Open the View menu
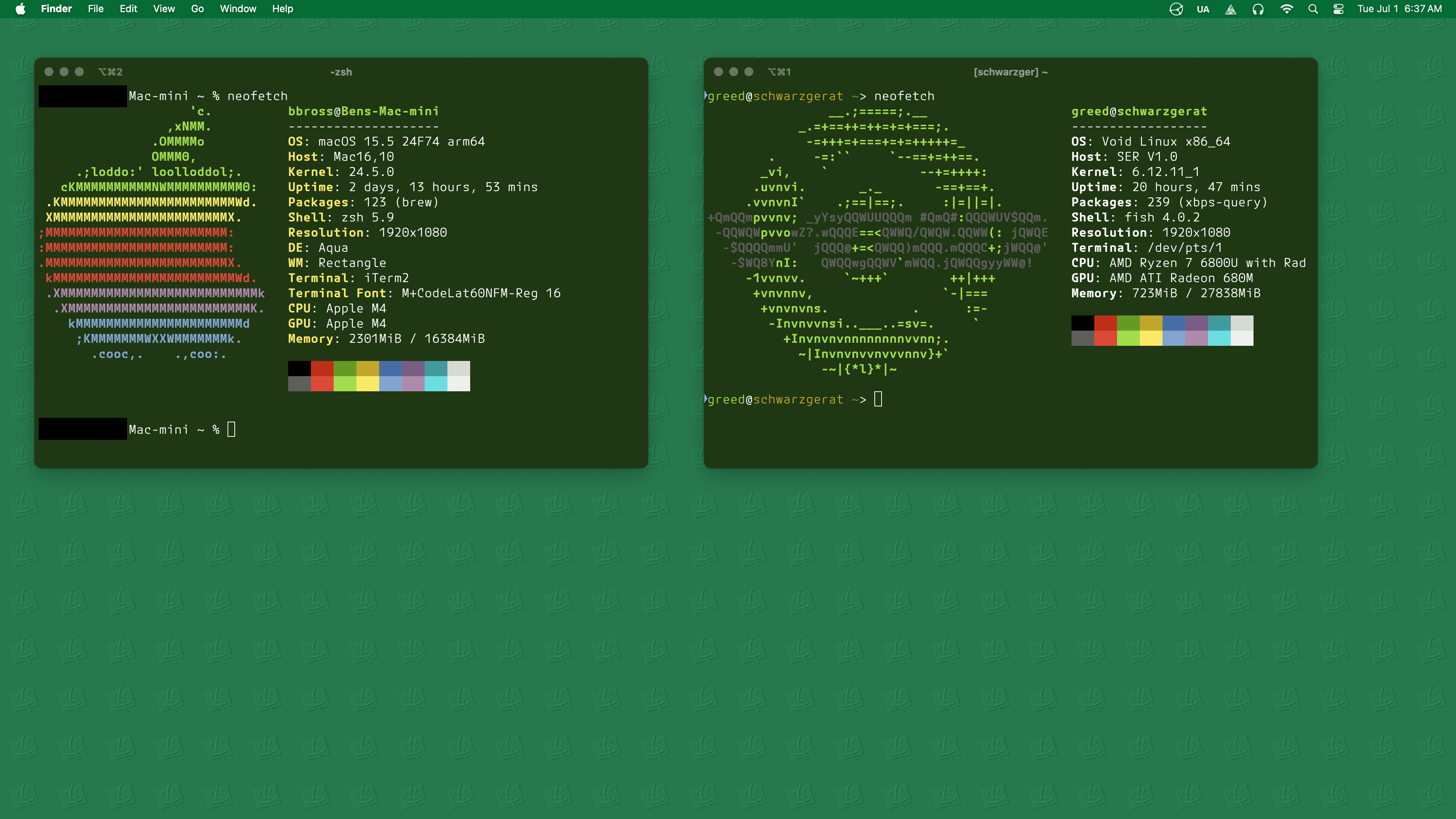Image resolution: width=1456 pixels, height=819 pixels. 164,8
